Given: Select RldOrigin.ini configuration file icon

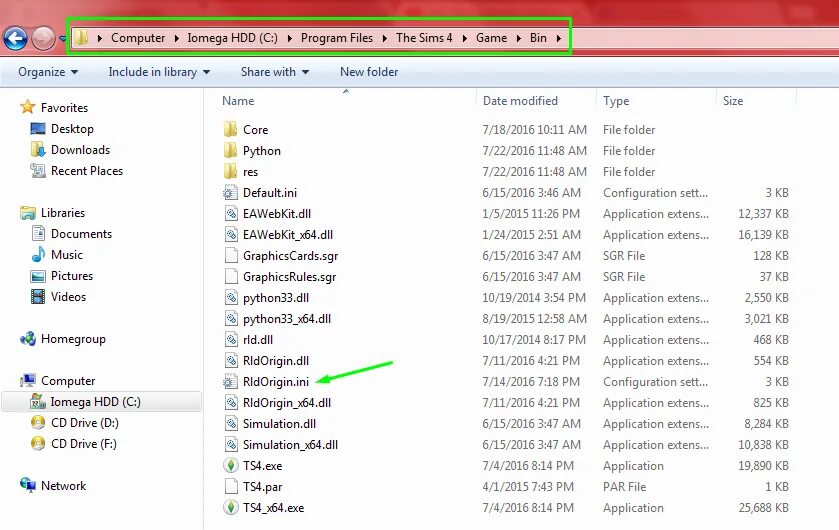Looking at the screenshot, I should pos(231,381).
